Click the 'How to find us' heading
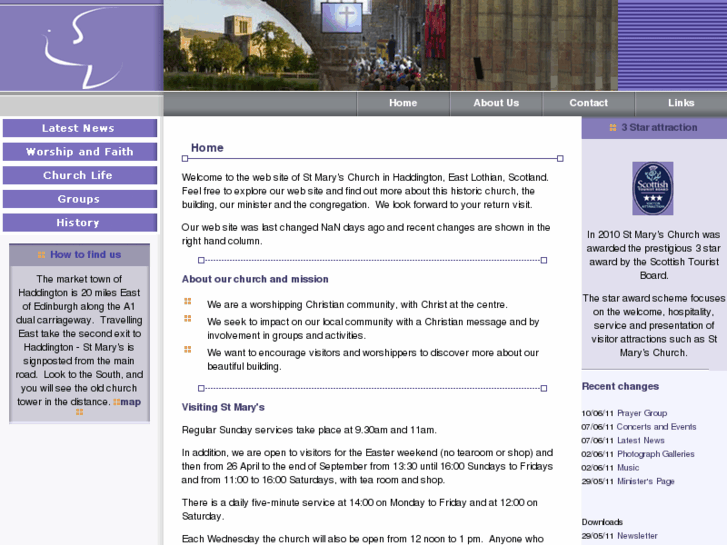Viewport: 727px width, 545px height. tap(85, 255)
